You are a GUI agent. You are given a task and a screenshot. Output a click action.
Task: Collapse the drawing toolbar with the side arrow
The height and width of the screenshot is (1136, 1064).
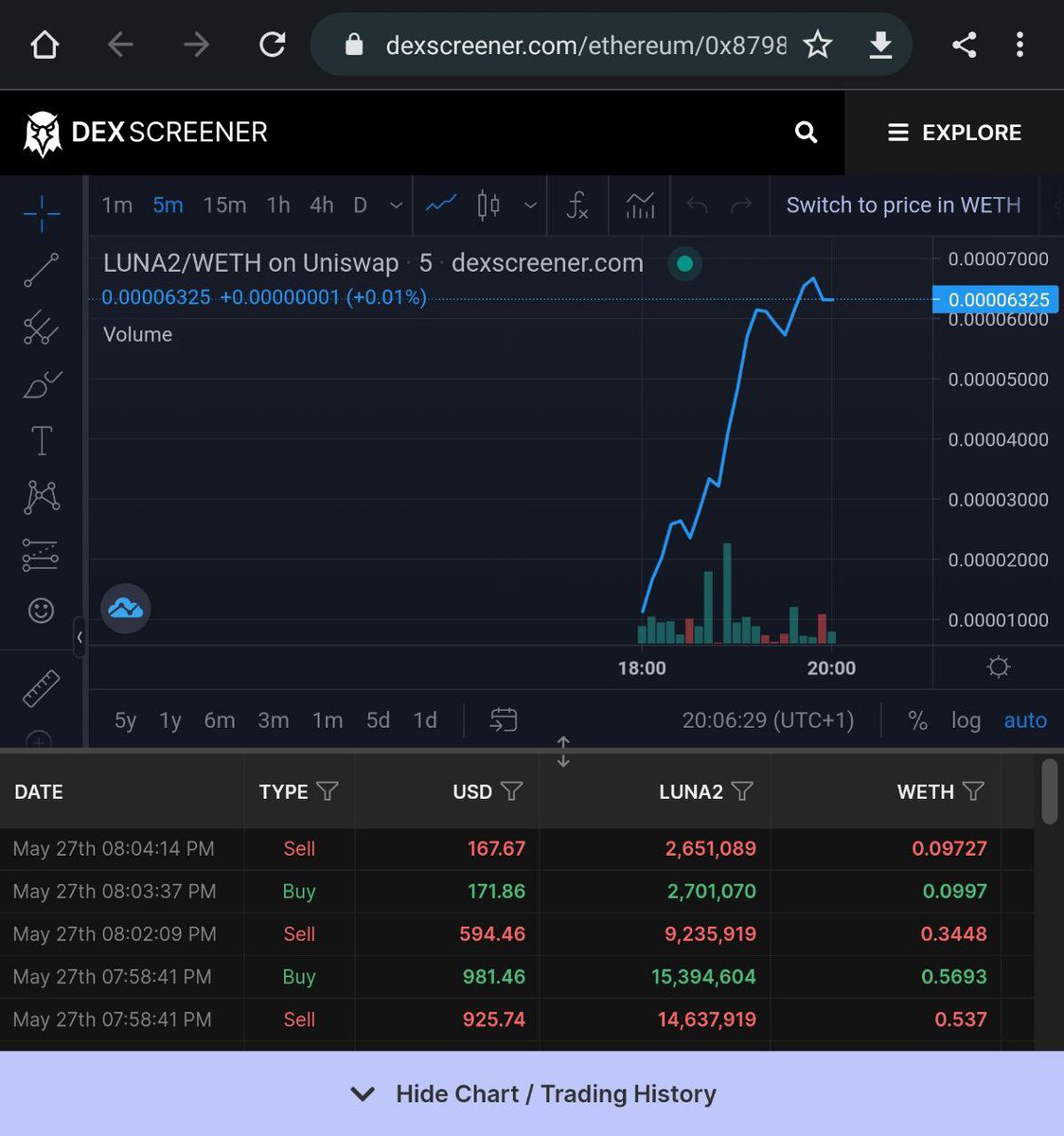(x=80, y=637)
